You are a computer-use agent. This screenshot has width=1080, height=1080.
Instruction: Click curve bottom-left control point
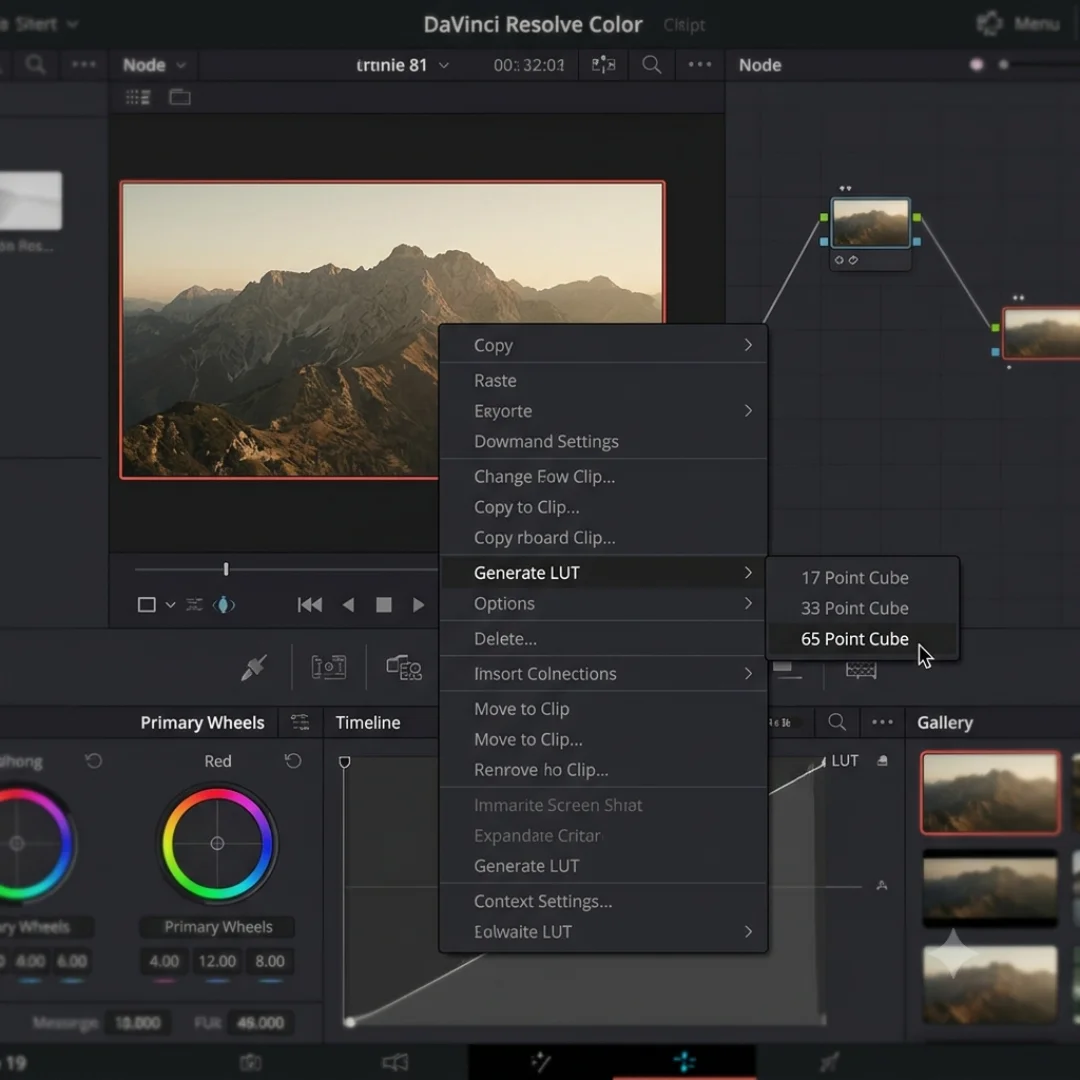[x=350, y=1022]
